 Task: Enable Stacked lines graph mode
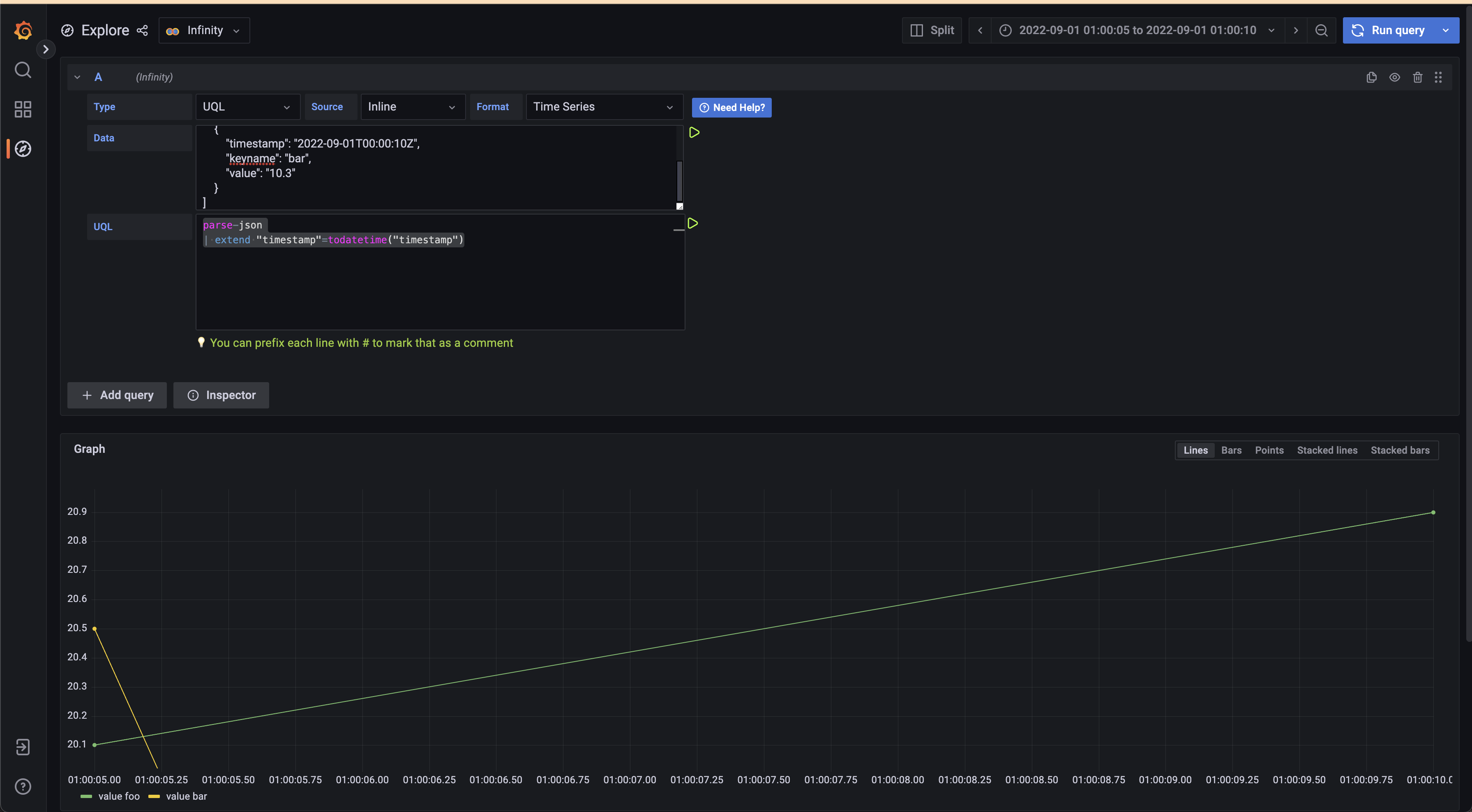pyautogui.click(x=1327, y=450)
